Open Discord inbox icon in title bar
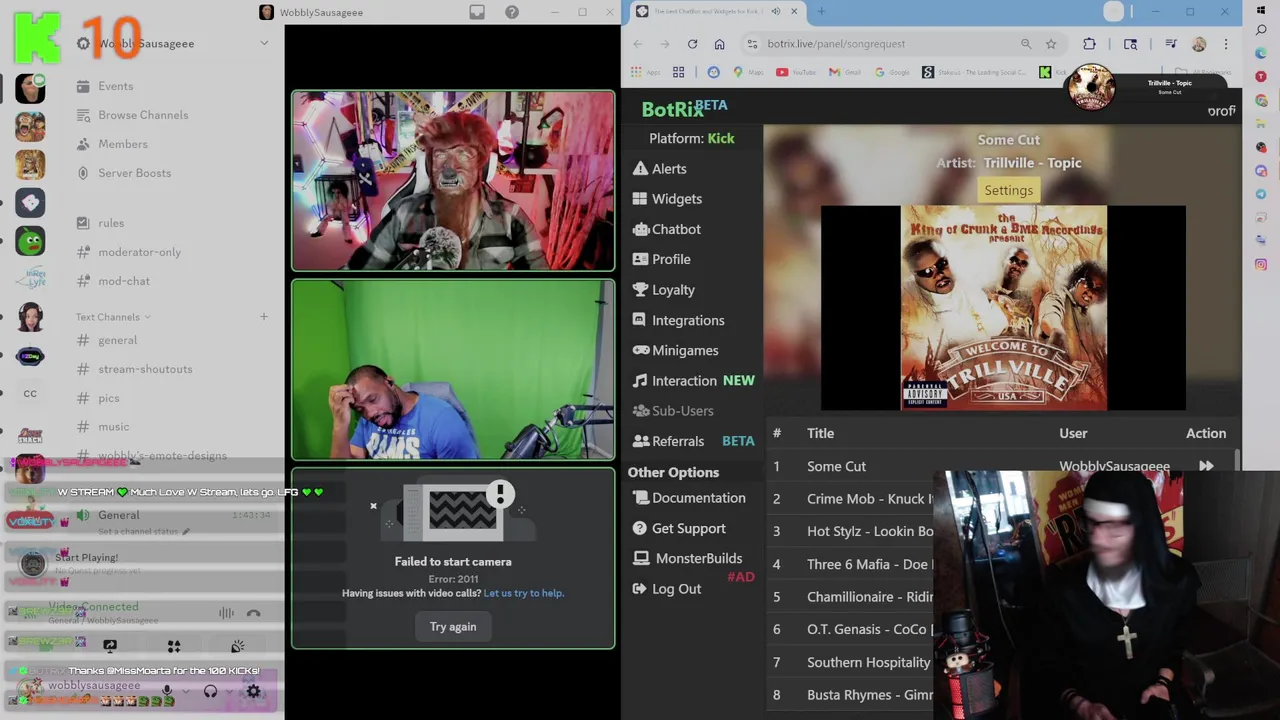 tap(477, 12)
